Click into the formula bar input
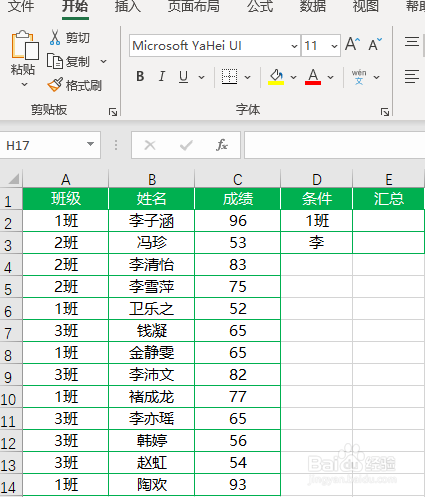The image size is (425, 497). [335, 145]
